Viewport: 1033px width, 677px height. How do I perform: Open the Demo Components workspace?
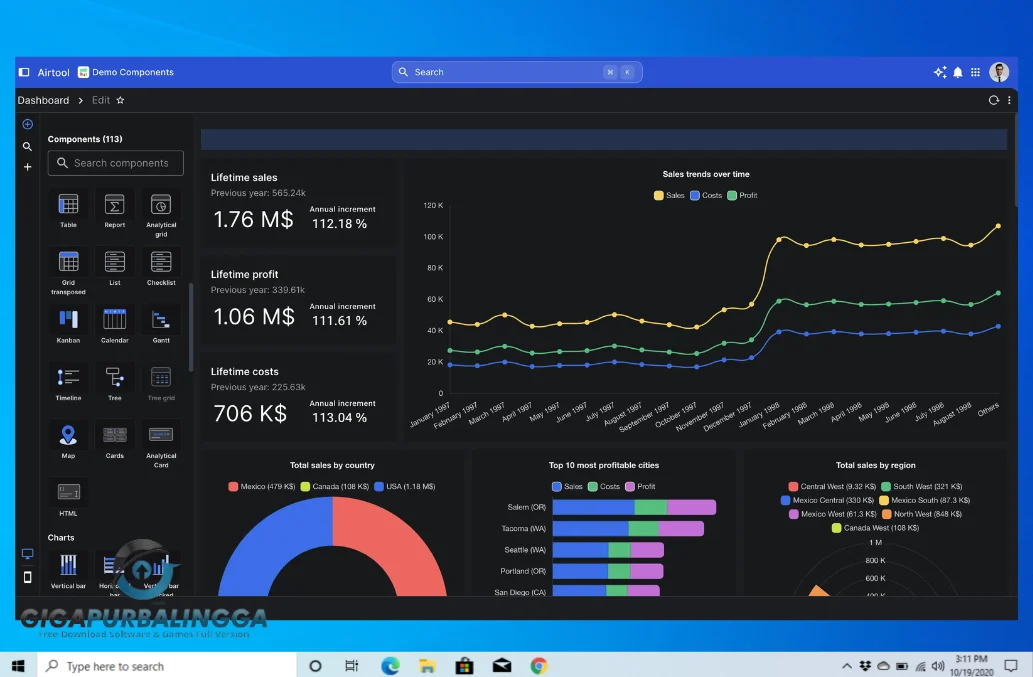click(126, 72)
